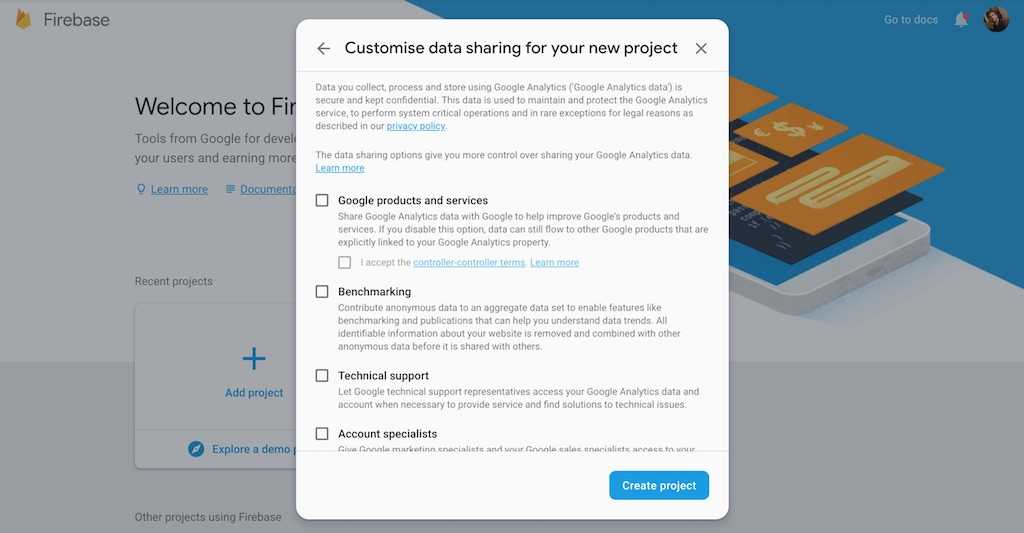Open the privacy policy link
1024x533 pixels.
coord(416,126)
